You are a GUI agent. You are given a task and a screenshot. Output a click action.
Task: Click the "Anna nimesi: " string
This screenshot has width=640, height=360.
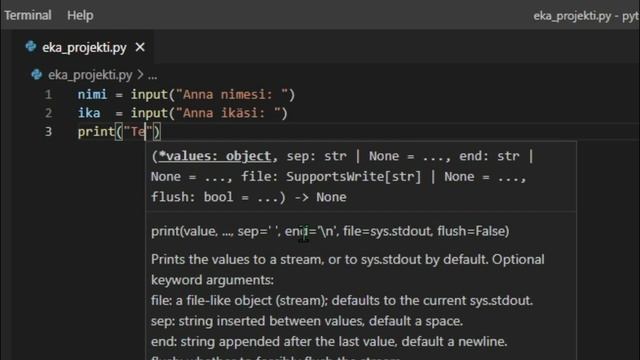[x=232, y=95]
